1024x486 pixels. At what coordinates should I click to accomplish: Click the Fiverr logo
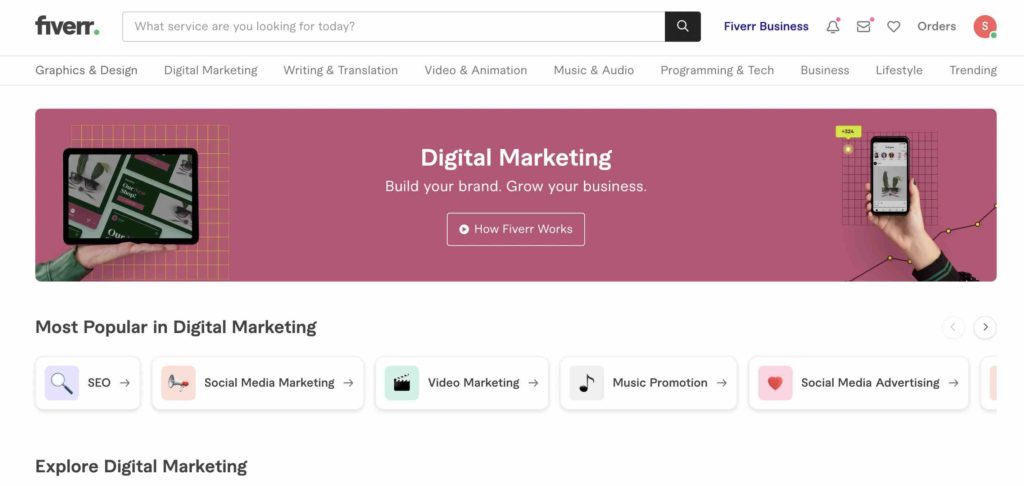[x=67, y=26]
